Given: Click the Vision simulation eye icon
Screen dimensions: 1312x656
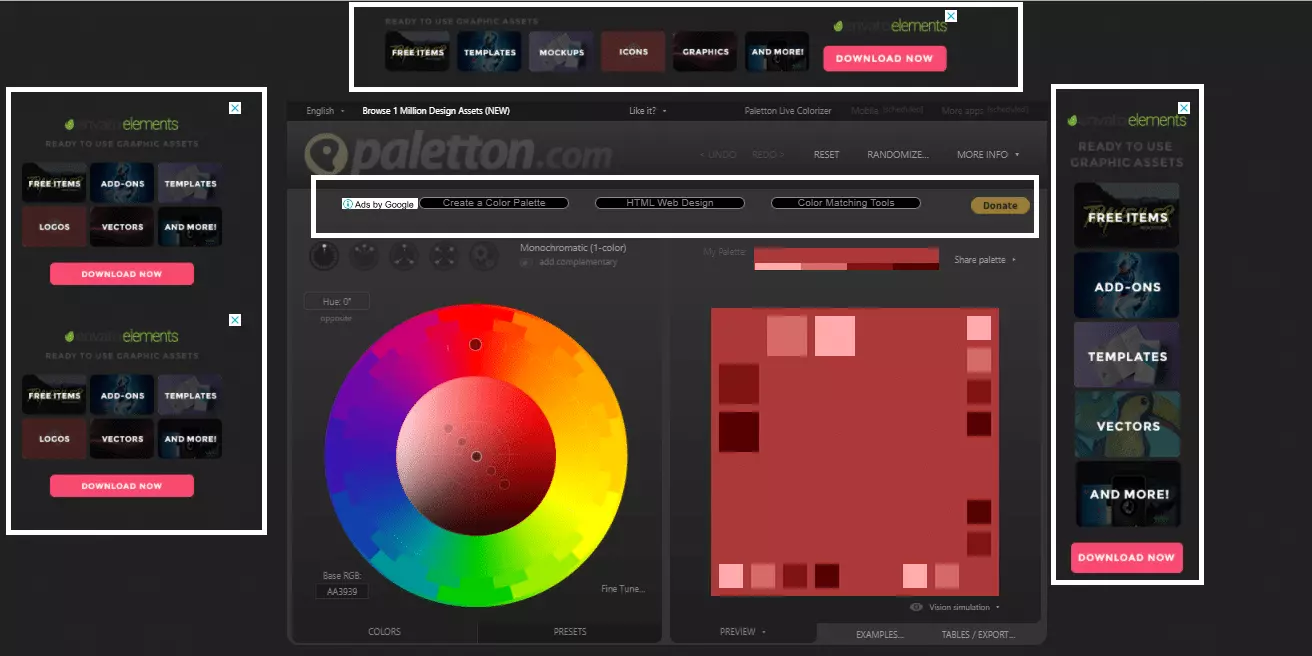Looking at the screenshot, I should coord(916,607).
